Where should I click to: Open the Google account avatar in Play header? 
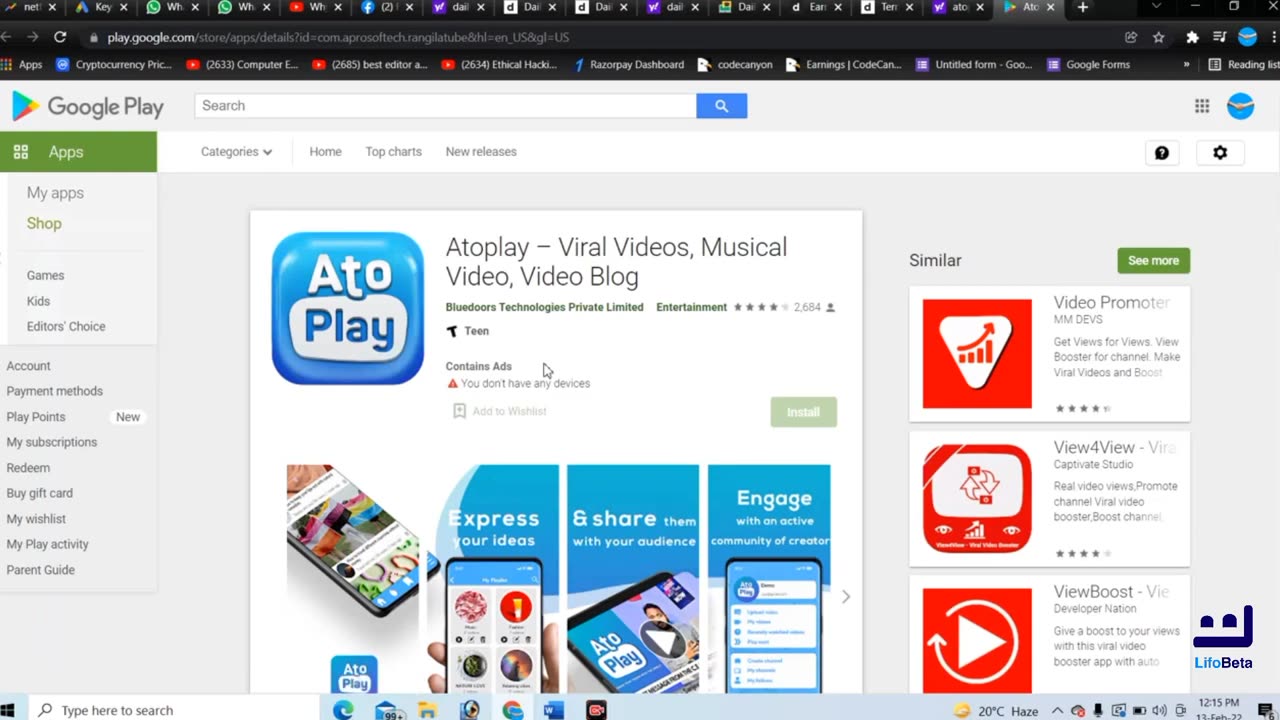[1240, 106]
